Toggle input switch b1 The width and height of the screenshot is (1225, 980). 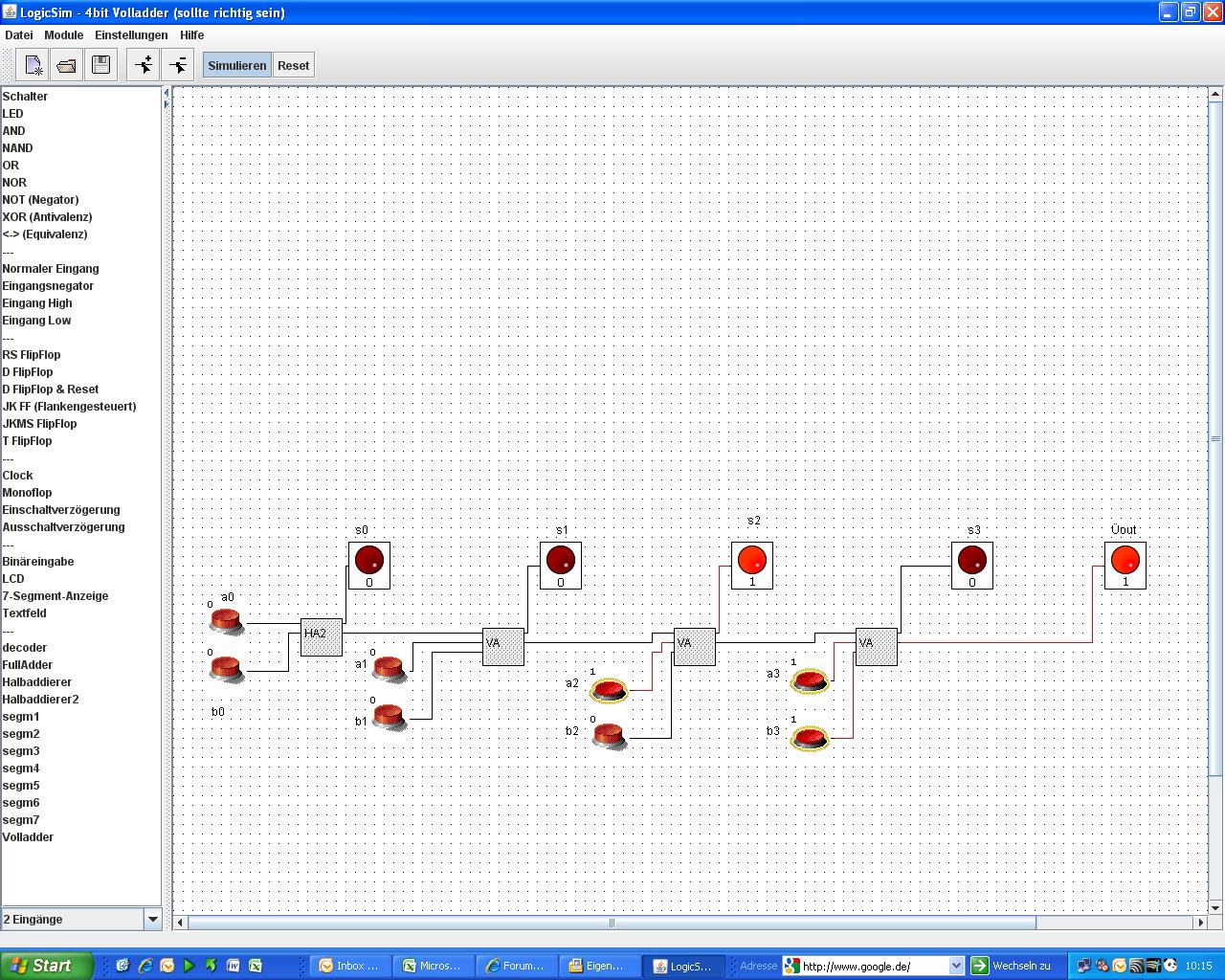point(390,717)
